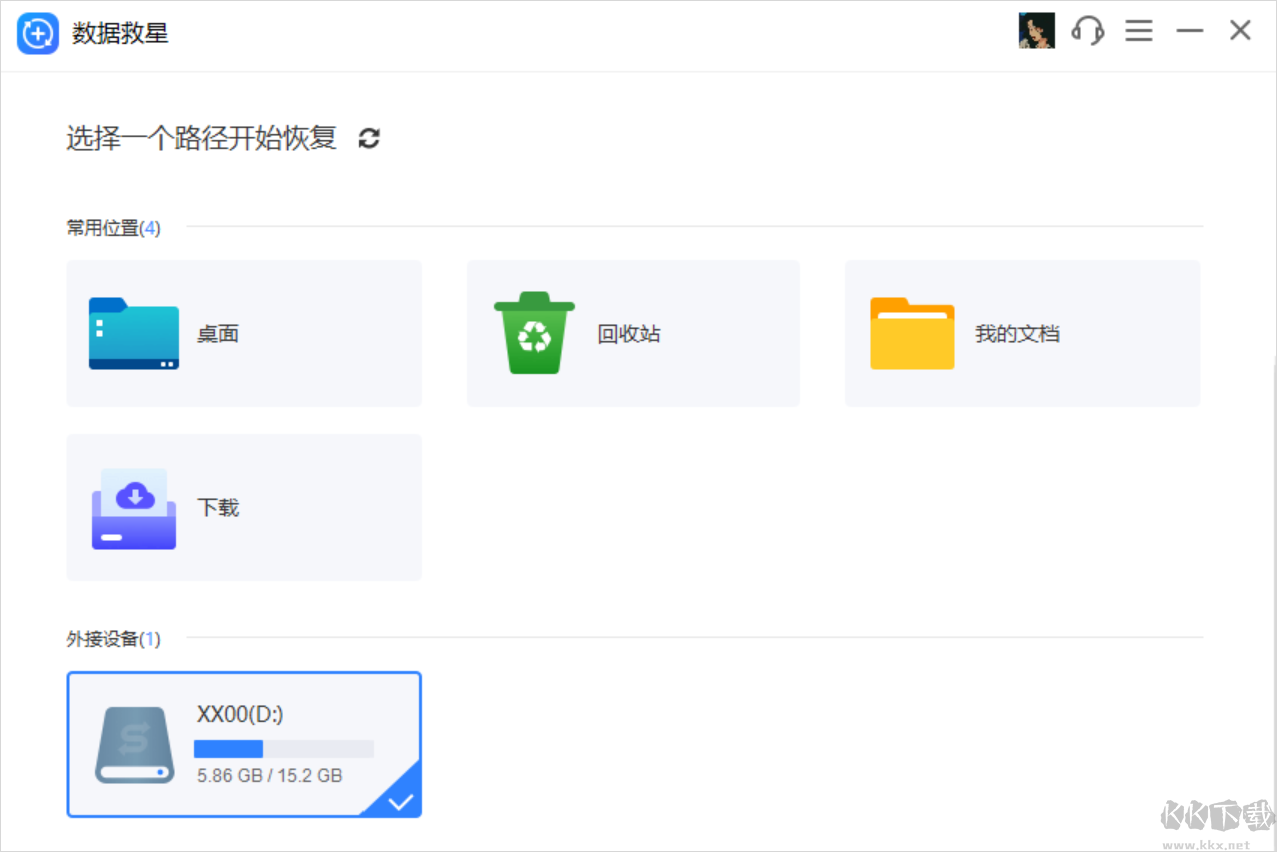Open the desktop recovery location via 桌面 folder icon
This screenshot has width=1277, height=852.
tap(133, 333)
